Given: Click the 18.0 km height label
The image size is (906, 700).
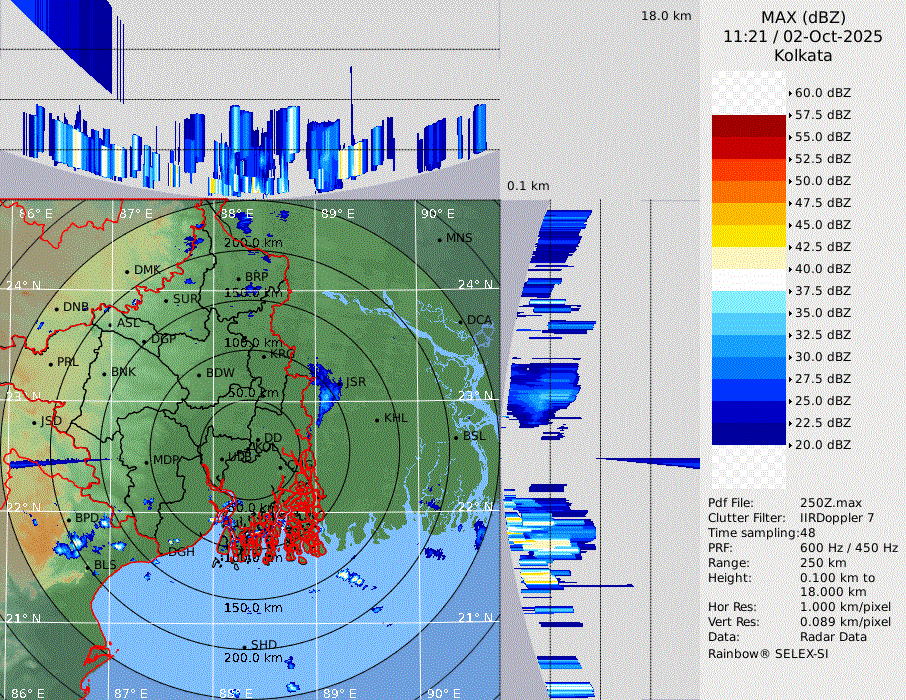Looking at the screenshot, I should (666, 16).
